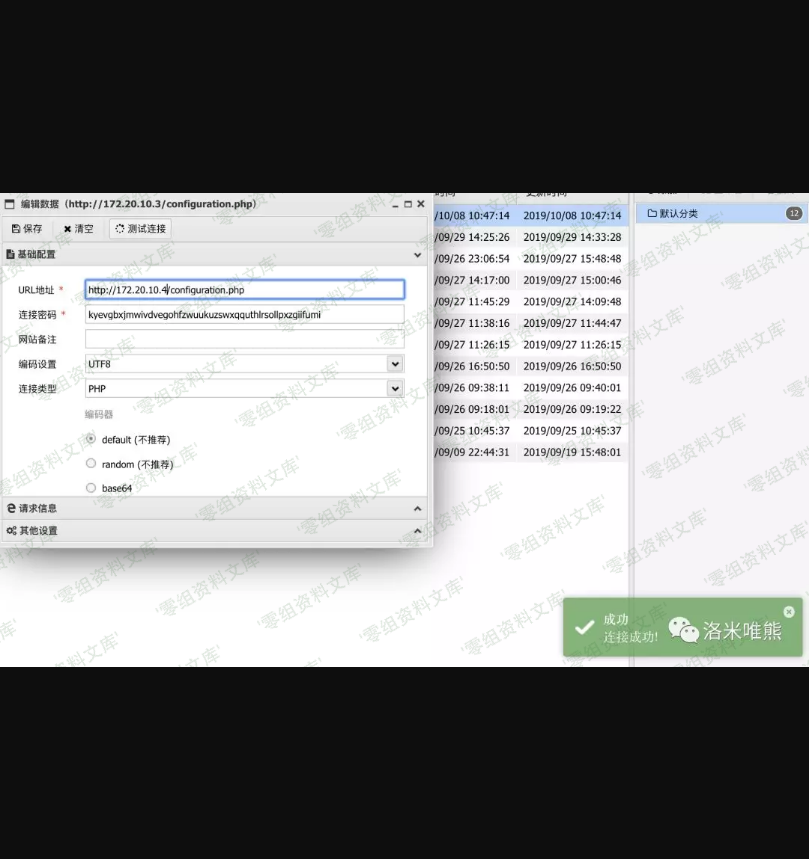Click the 保存 (Save) button
The image size is (809, 859).
tap(27, 229)
